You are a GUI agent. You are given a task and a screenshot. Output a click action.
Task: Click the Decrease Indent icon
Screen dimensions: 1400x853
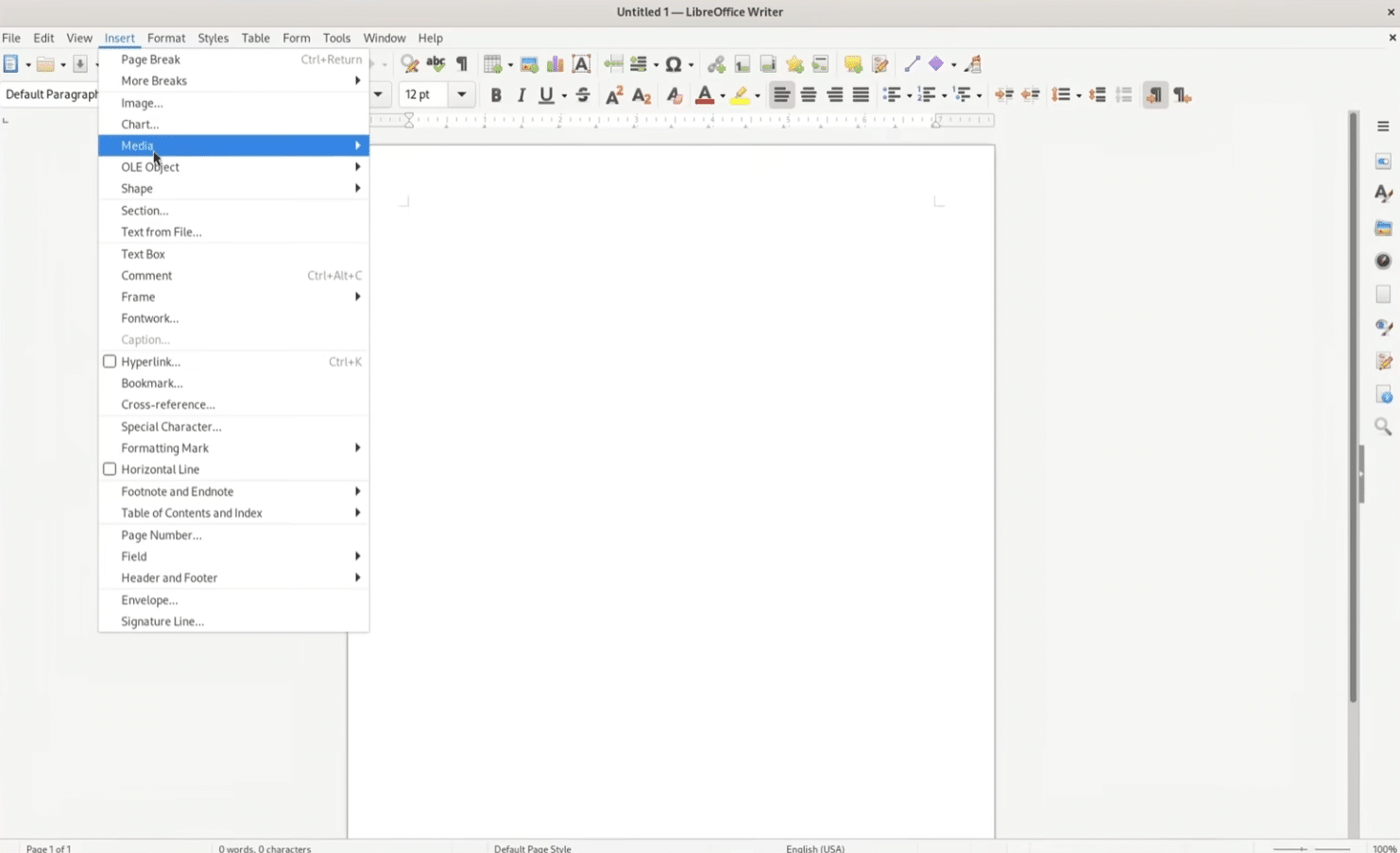1031,94
